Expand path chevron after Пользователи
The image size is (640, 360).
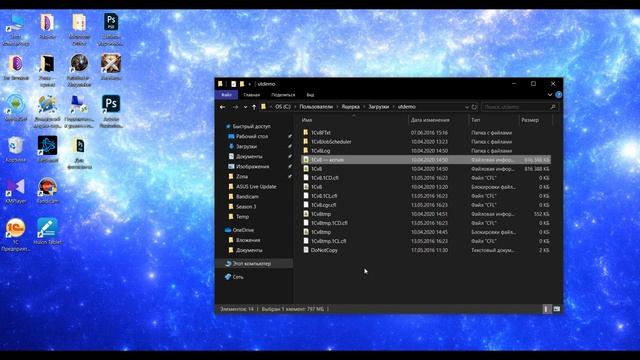(338, 107)
